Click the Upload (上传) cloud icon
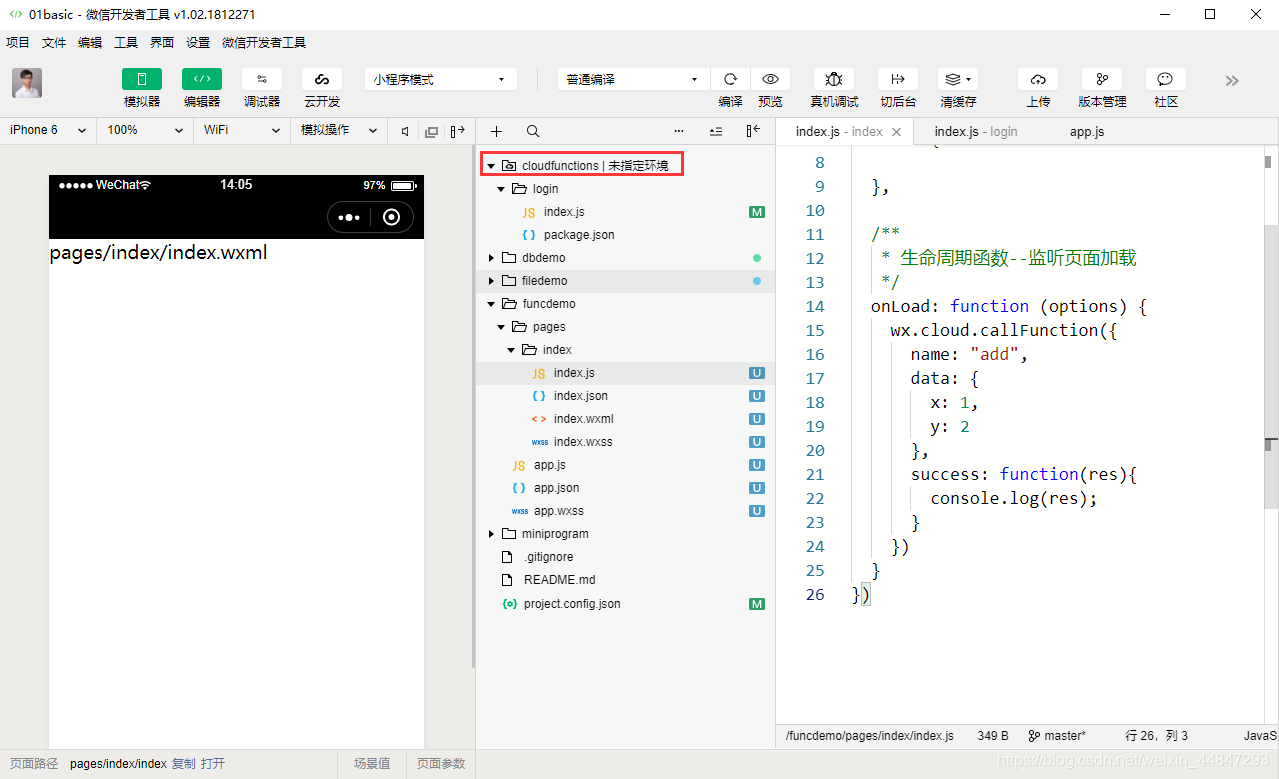1279x779 pixels. [x=1038, y=79]
